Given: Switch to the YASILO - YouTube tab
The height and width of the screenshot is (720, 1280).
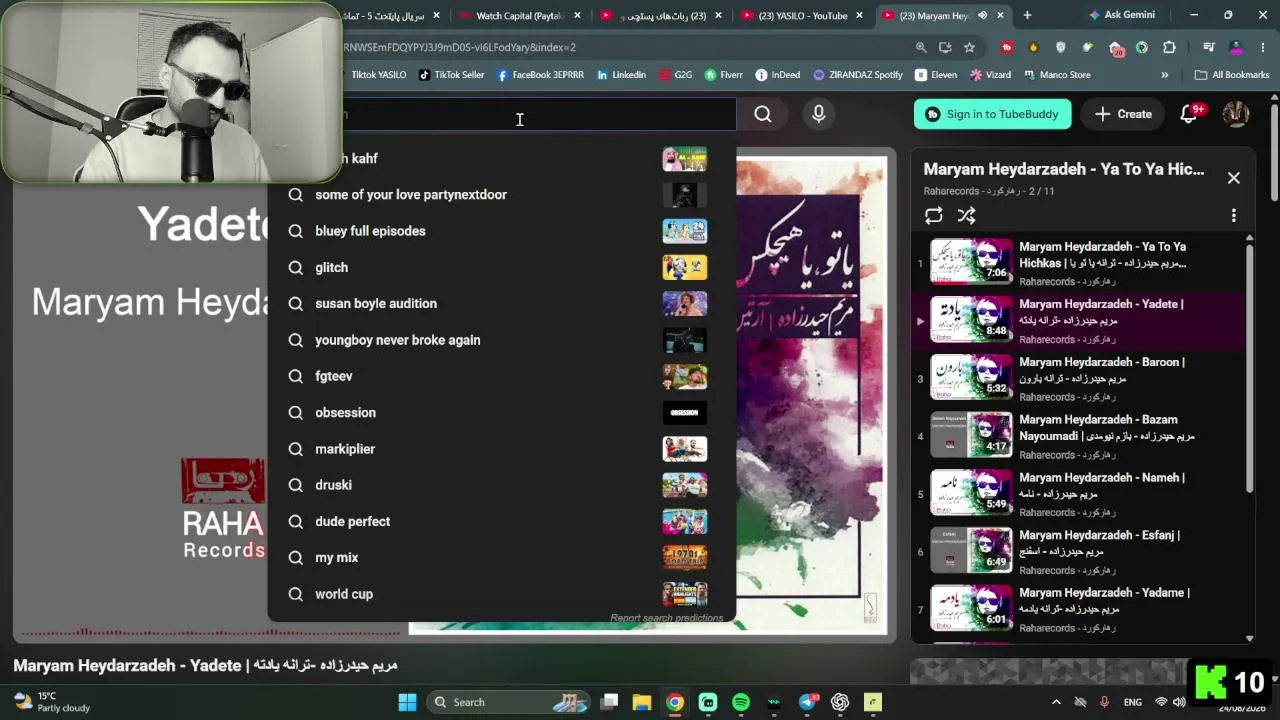Looking at the screenshot, I should [x=802, y=15].
